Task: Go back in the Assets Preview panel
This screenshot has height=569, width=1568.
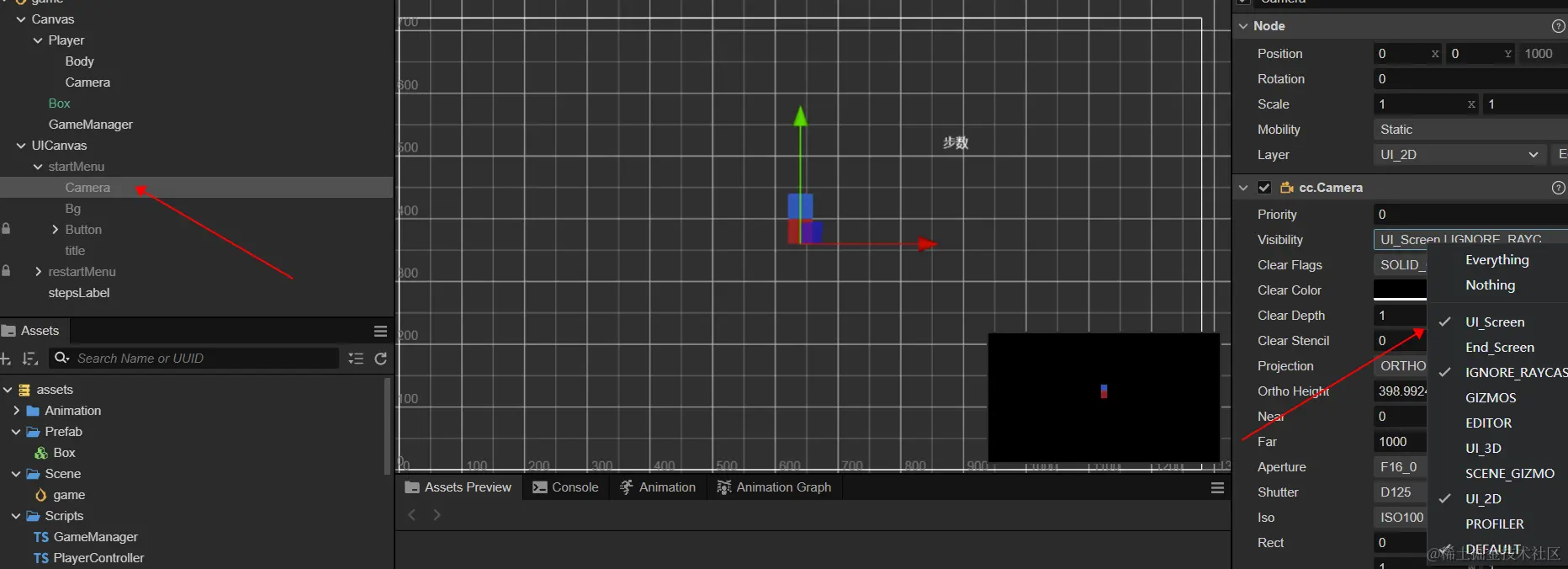Action: pos(412,514)
